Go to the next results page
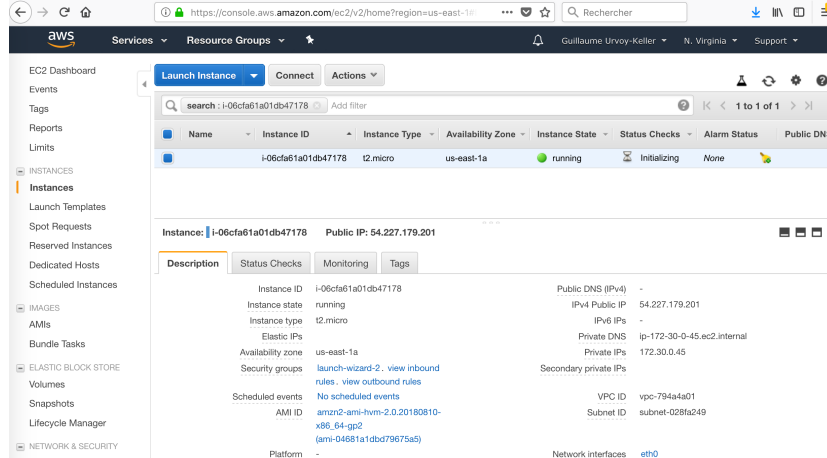 click(793, 106)
